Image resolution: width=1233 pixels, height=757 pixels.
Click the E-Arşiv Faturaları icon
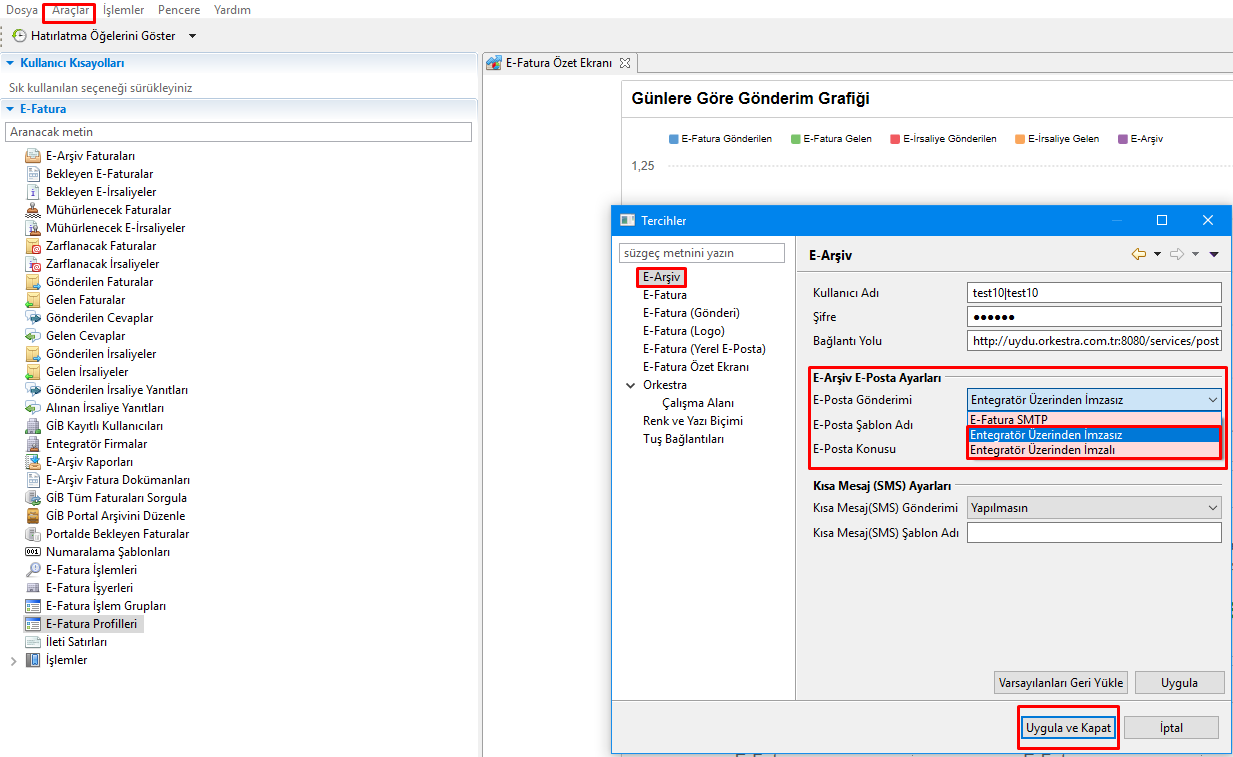point(33,156)
